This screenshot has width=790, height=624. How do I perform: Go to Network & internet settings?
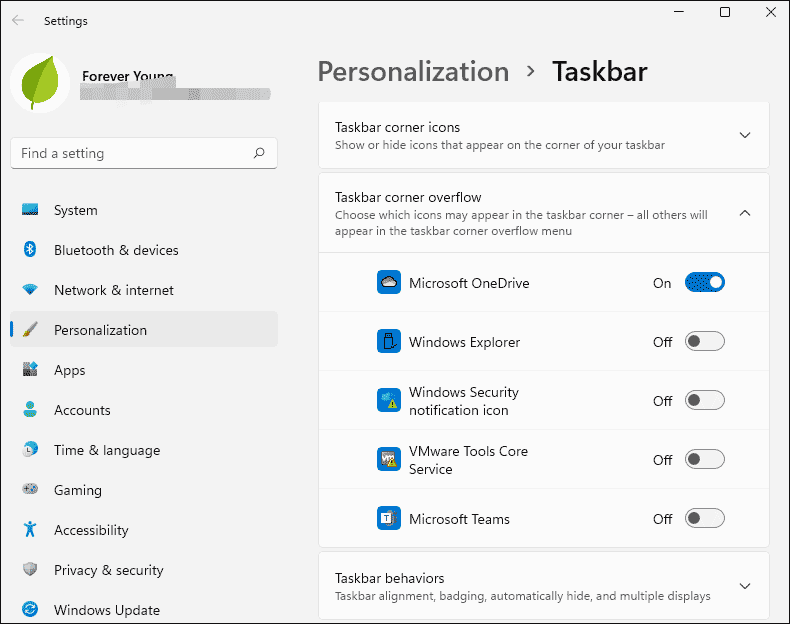click(144, 290)
